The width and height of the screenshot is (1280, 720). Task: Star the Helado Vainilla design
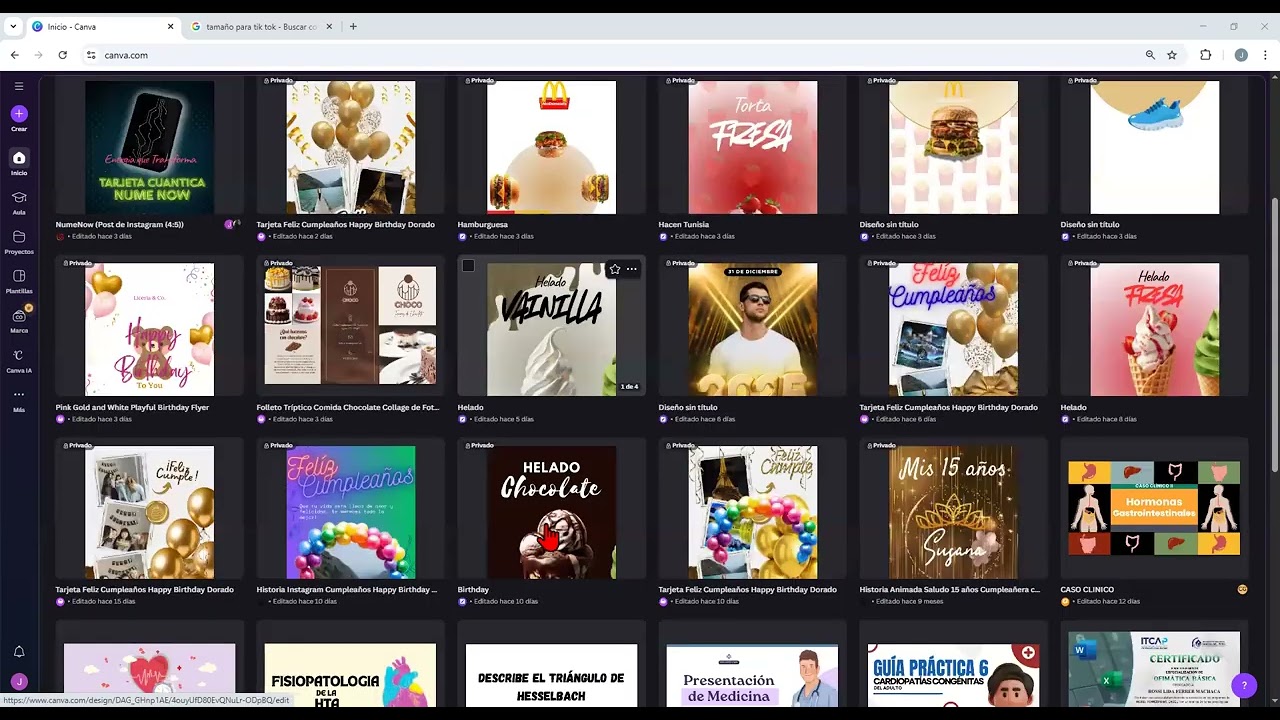[x=614, y=269]
